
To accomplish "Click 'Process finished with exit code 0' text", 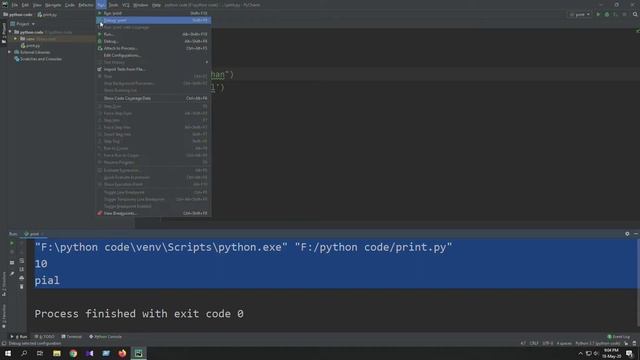I will (x=139, y=314).
